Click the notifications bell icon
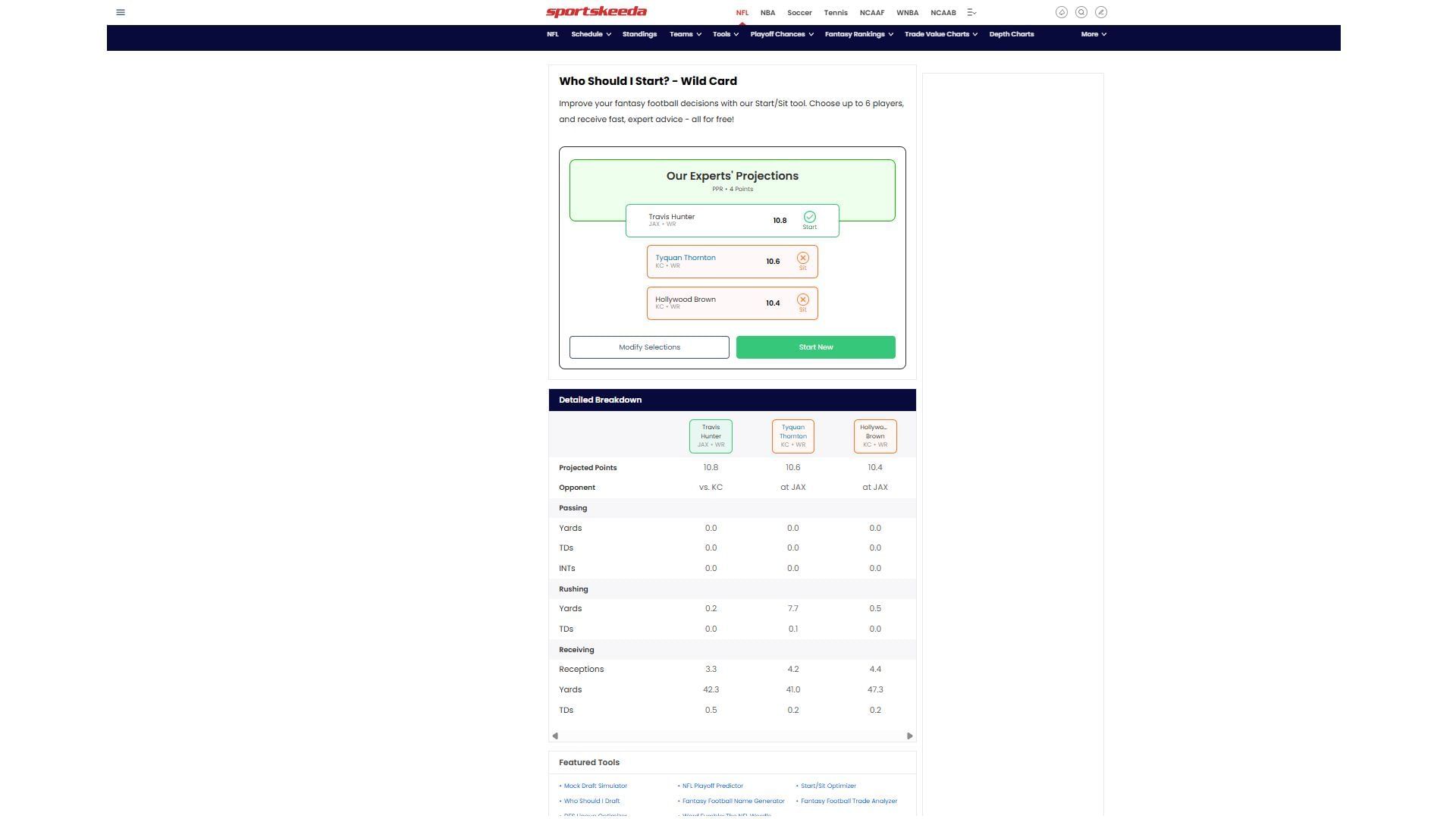The image size is (1456, 819). click(1061, 12)
